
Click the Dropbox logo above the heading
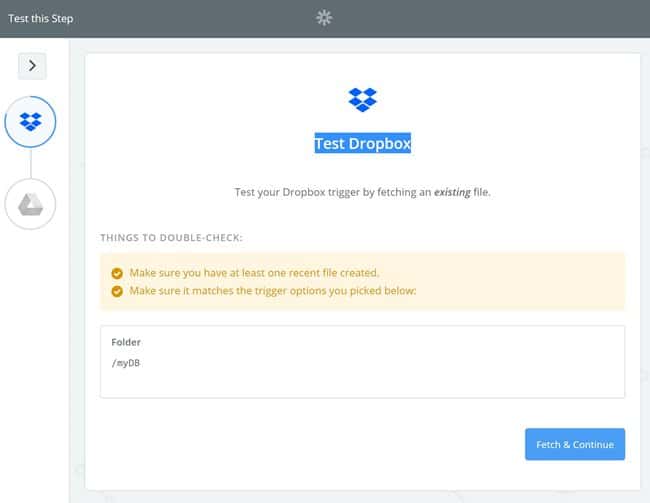(x=362, y=100)
